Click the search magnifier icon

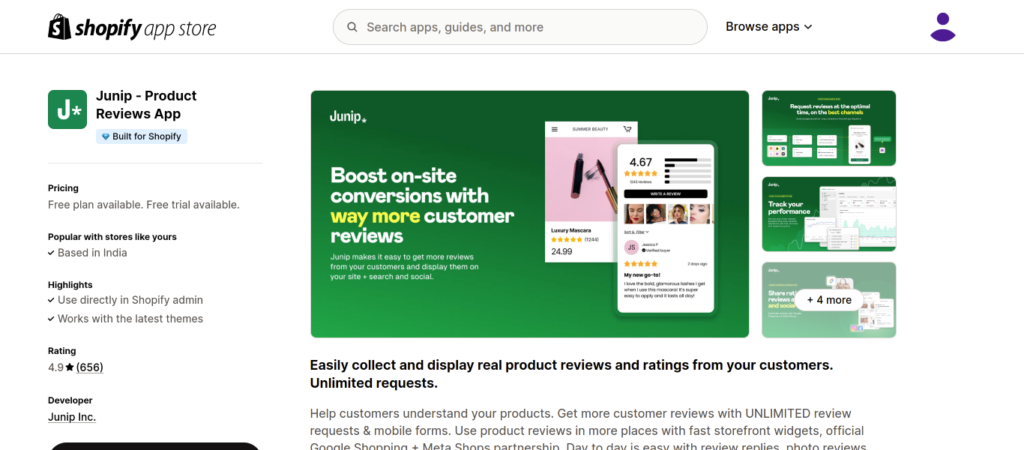(x=352, y=27)
